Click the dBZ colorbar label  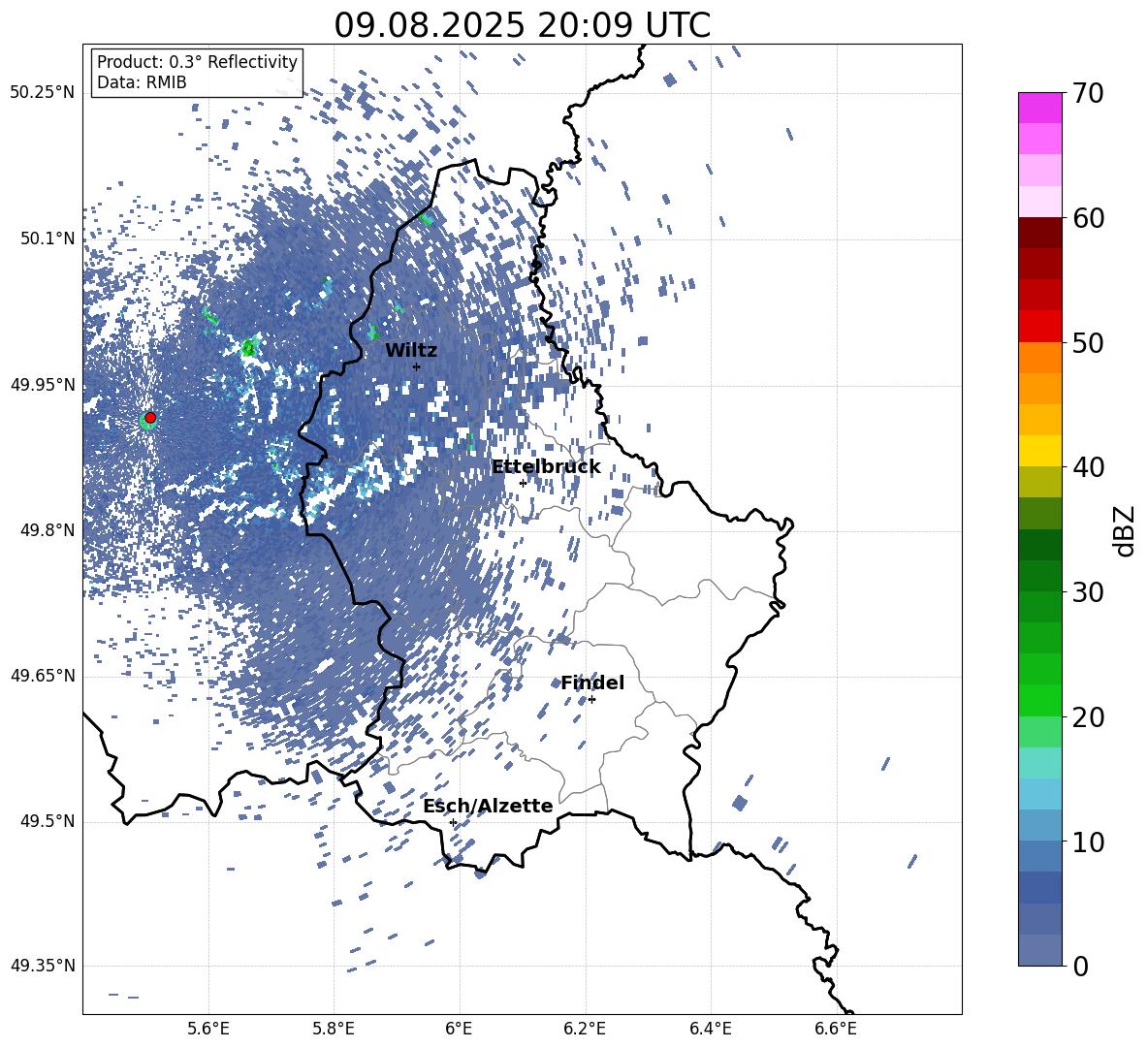click(1124, 530)
